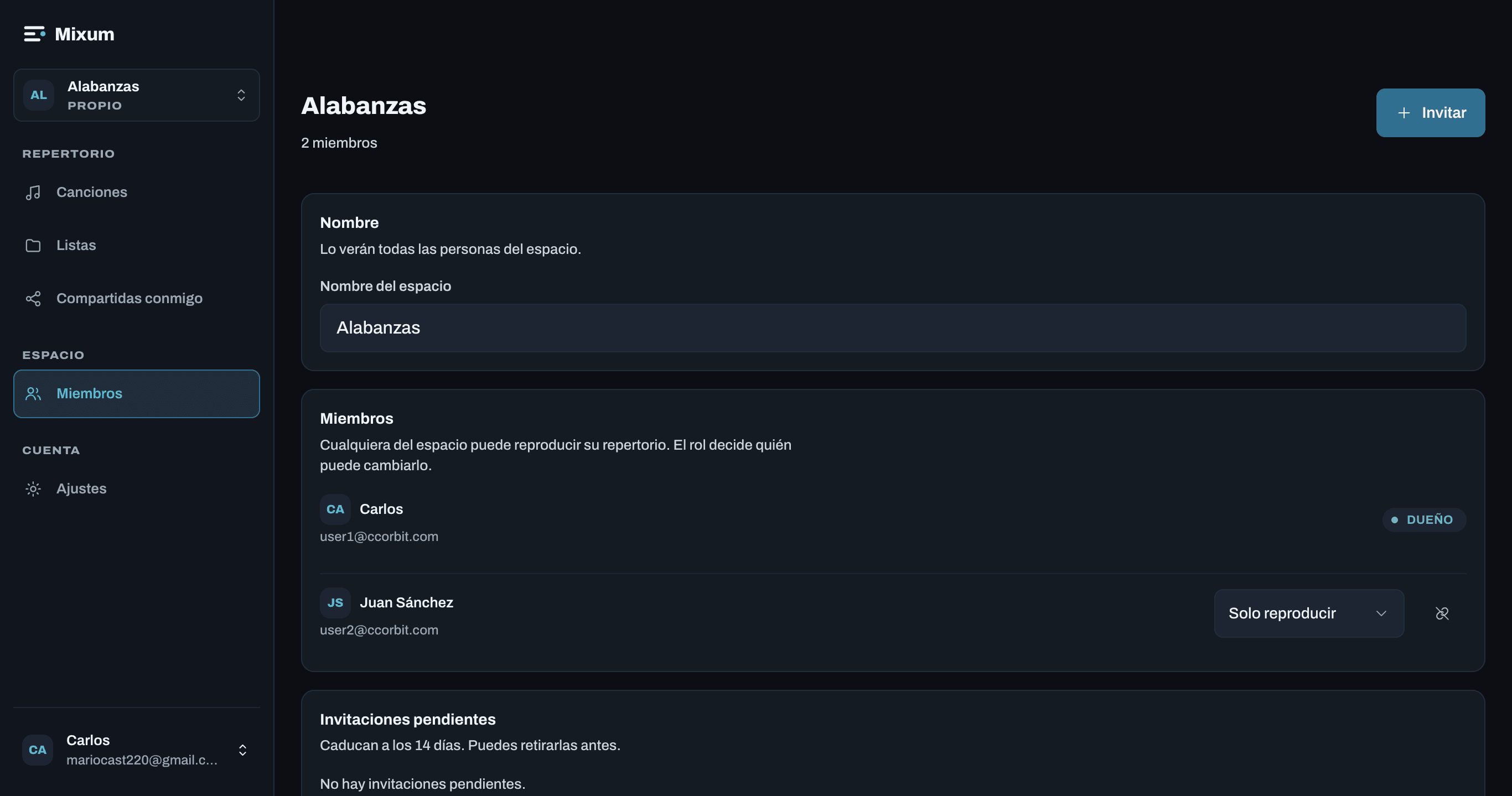Click the music note Canciones icon
The width and height of the screenshot is (1512, 796).
pos(33,193)
